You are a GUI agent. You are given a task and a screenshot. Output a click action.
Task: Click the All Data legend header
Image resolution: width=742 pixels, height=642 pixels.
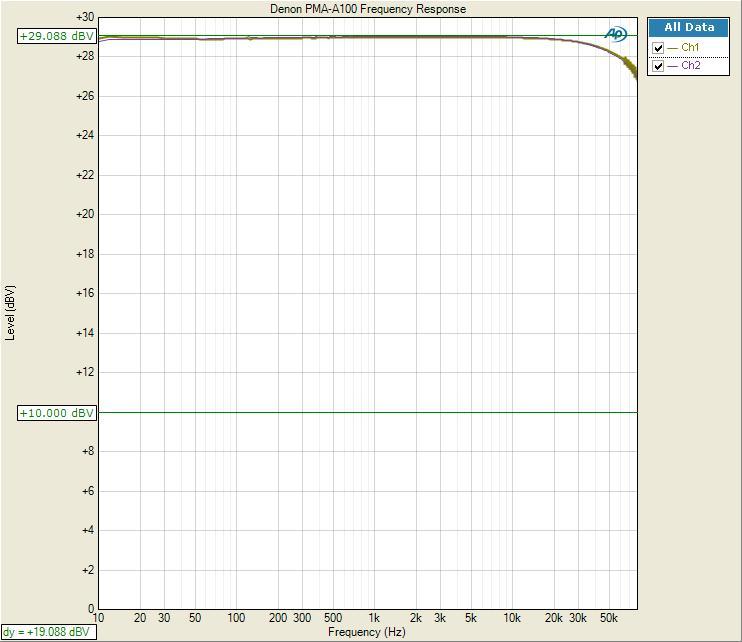pyautogui.click(x=689, y=27)
